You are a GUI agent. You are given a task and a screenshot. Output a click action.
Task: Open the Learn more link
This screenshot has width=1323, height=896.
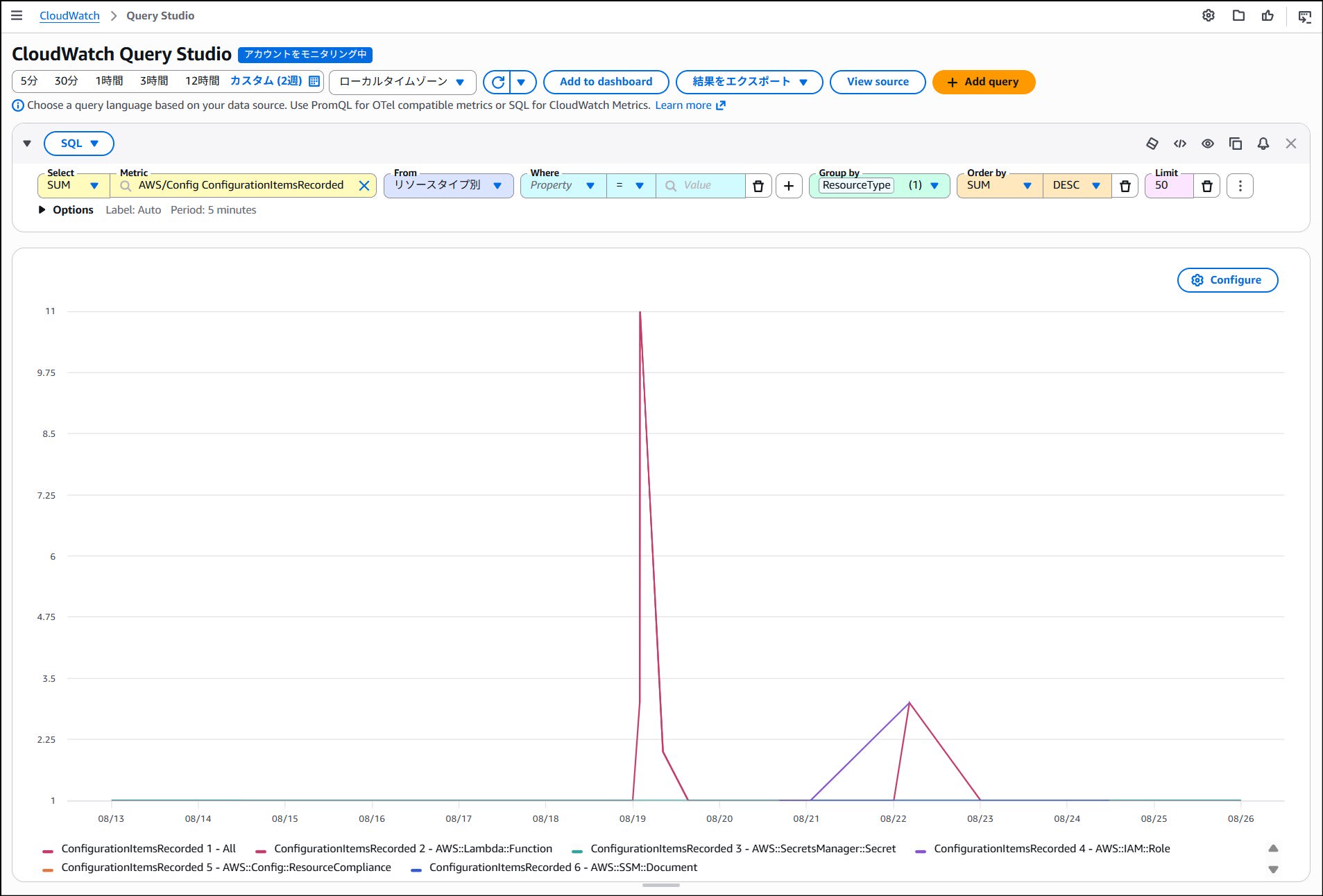tap(690, 105)
